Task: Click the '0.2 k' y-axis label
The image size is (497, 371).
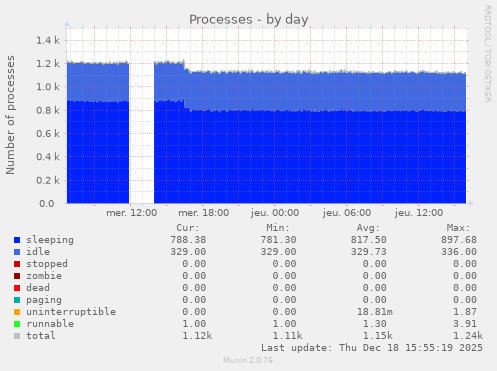Action: (48, 180)
